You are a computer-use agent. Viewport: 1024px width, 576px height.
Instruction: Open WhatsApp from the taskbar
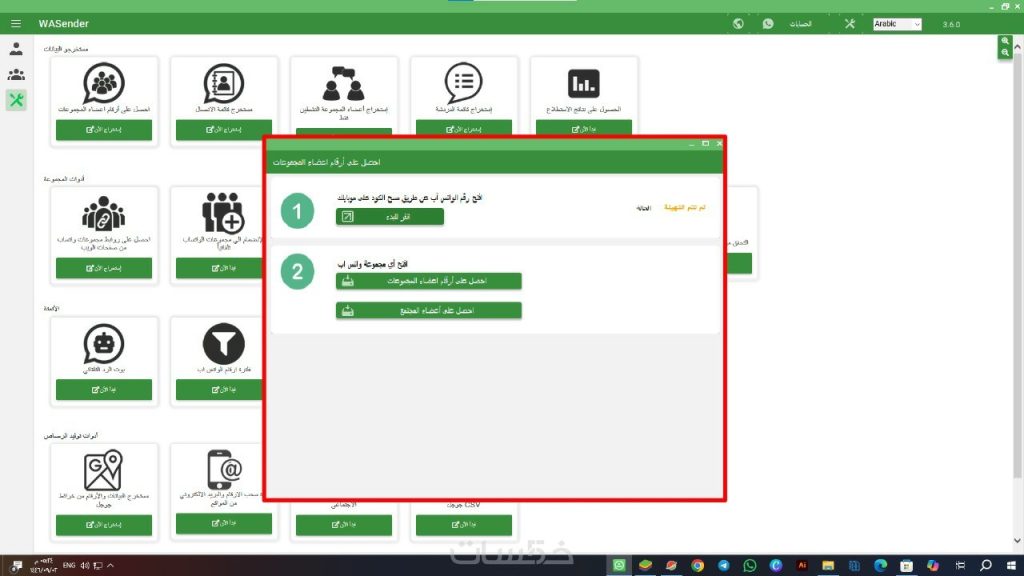(x=750, y=566)
